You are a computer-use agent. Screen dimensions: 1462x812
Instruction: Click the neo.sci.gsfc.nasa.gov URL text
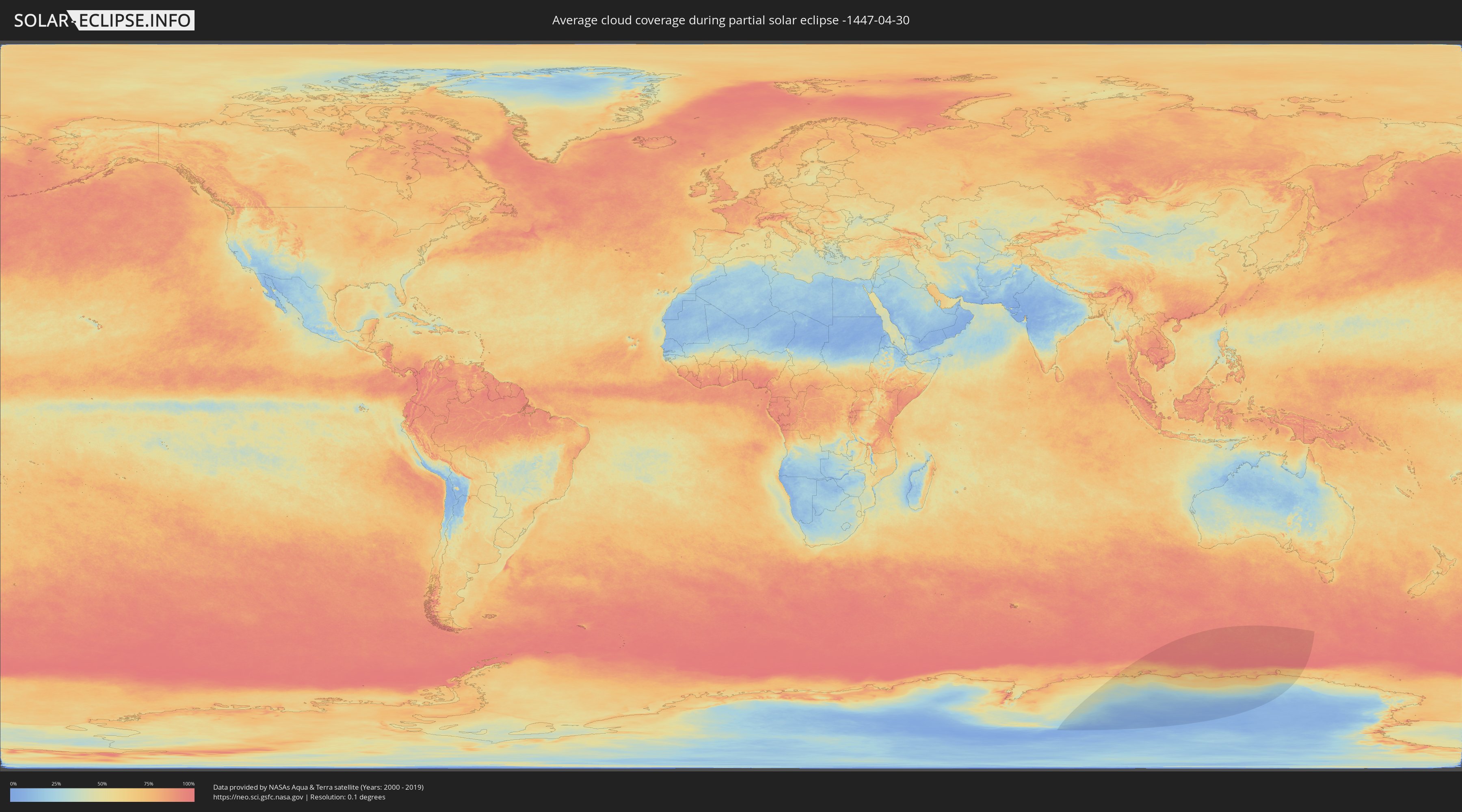pos(258,797)
